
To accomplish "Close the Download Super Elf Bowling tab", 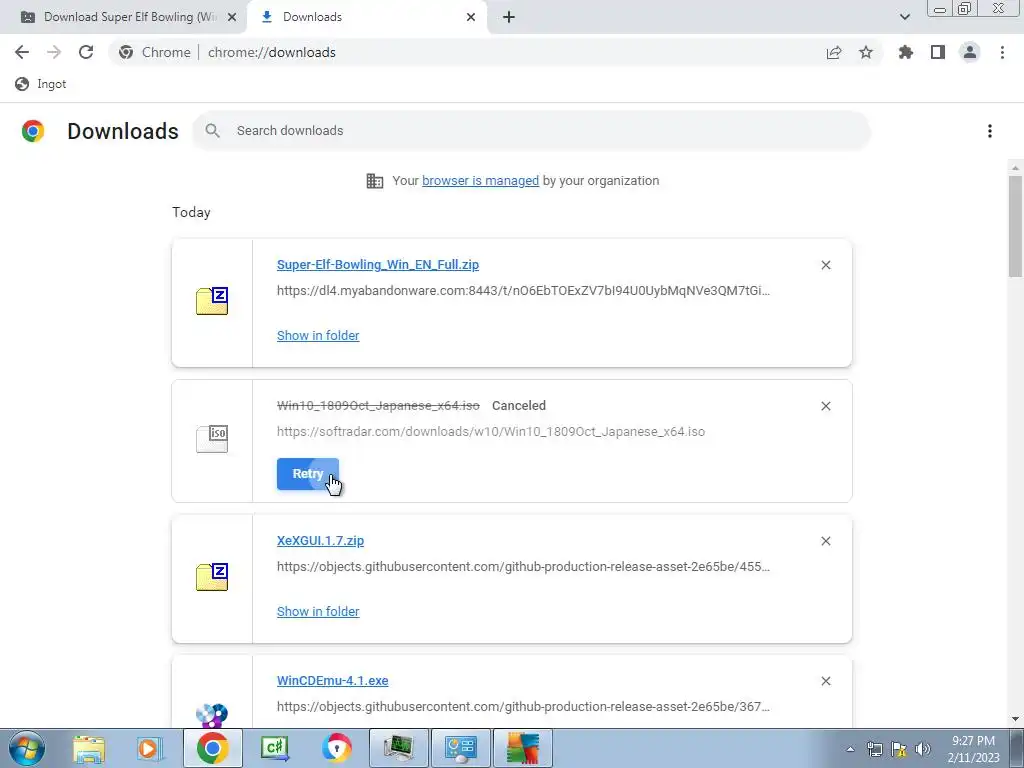I will pyautogui.click(x=232, y=17).
